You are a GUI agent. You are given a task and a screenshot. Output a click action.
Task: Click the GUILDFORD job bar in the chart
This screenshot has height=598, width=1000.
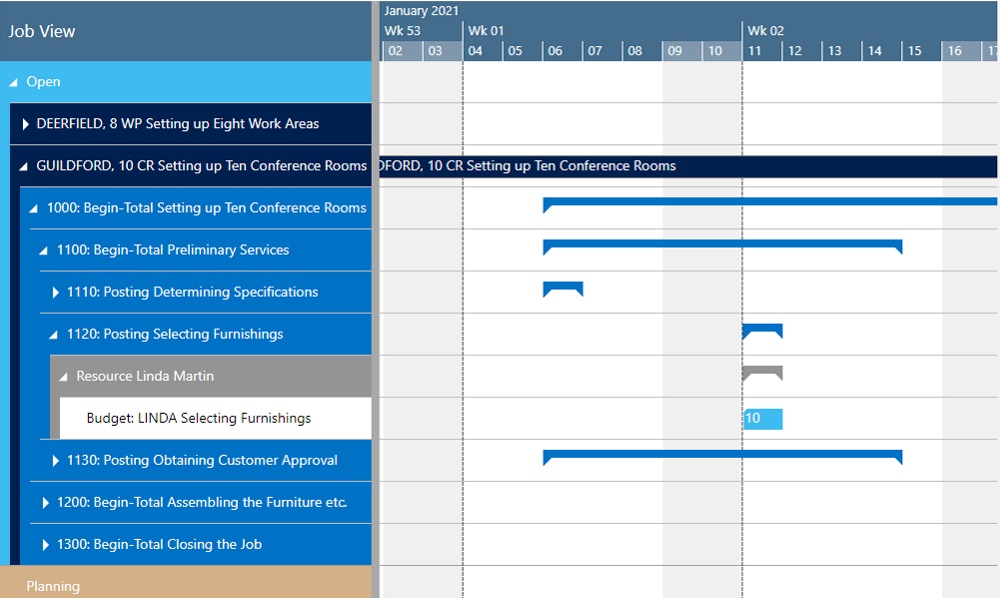point(688,166)
